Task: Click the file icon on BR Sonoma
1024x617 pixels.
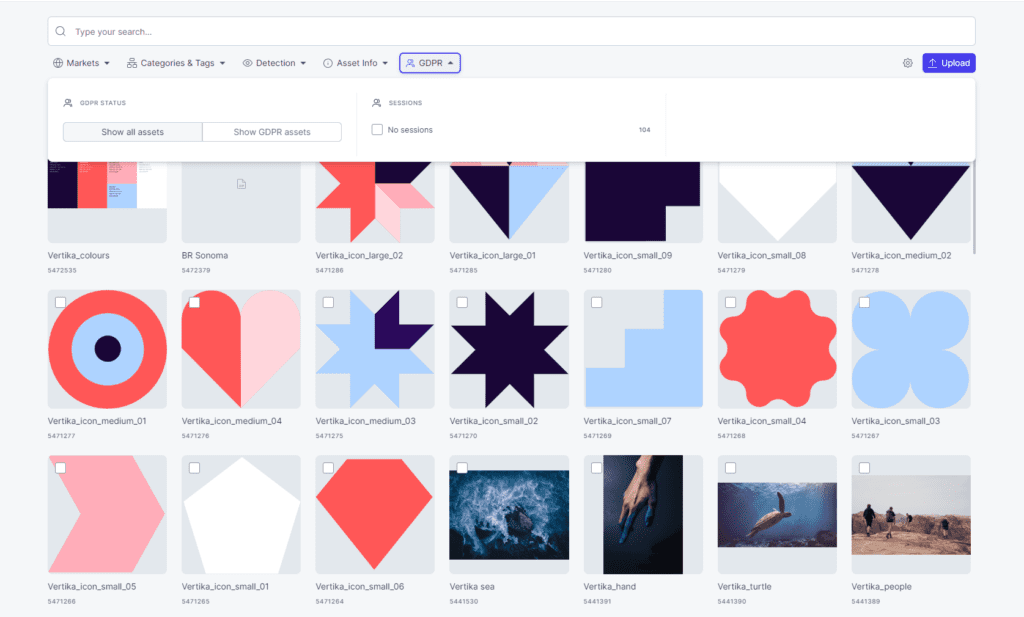Action: 241,184
